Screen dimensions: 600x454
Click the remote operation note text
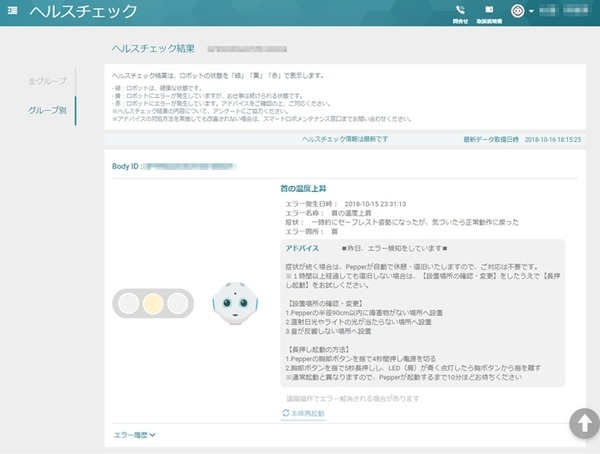[353, 399]
